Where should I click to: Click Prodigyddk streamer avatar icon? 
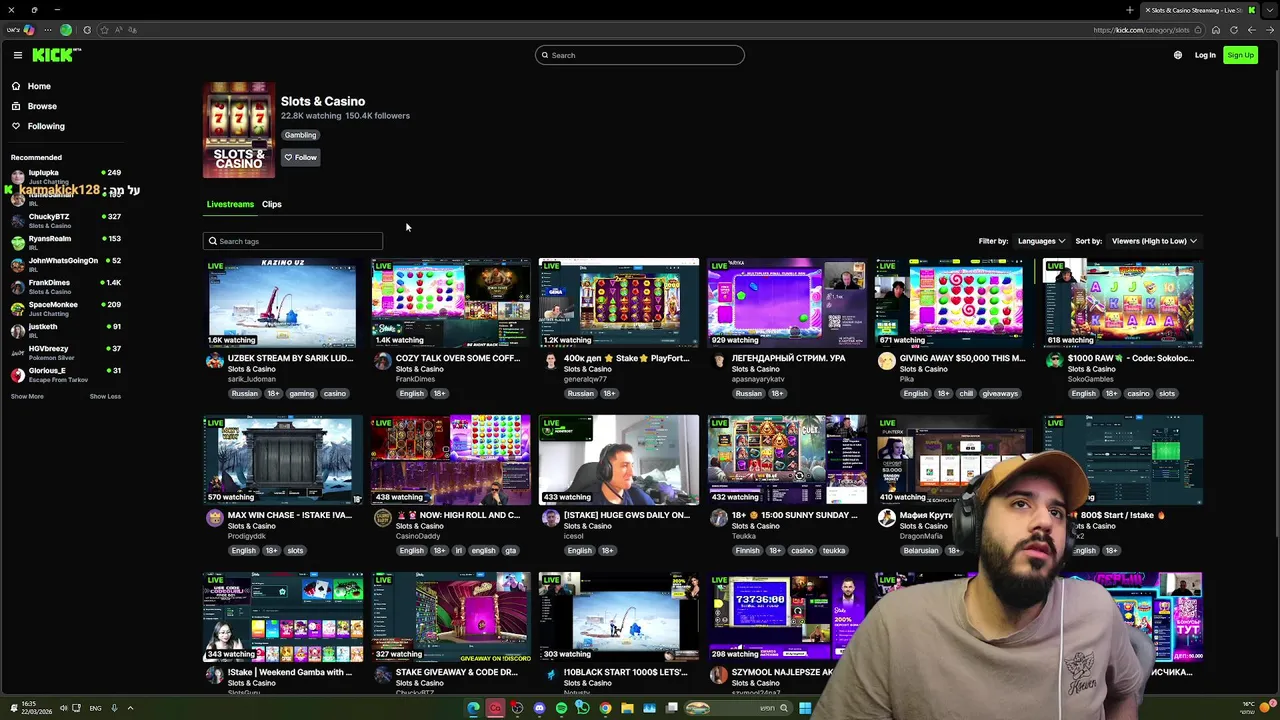pos(214,518)
